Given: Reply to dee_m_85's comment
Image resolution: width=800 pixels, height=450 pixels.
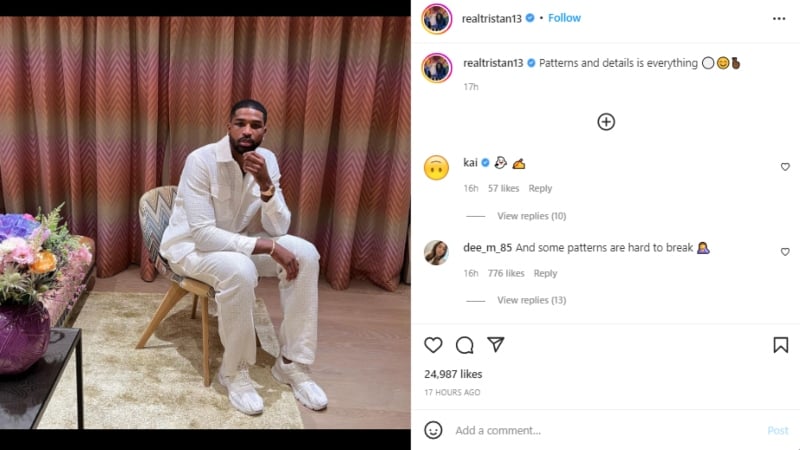Looking at the screenshot, I should 545,273.
